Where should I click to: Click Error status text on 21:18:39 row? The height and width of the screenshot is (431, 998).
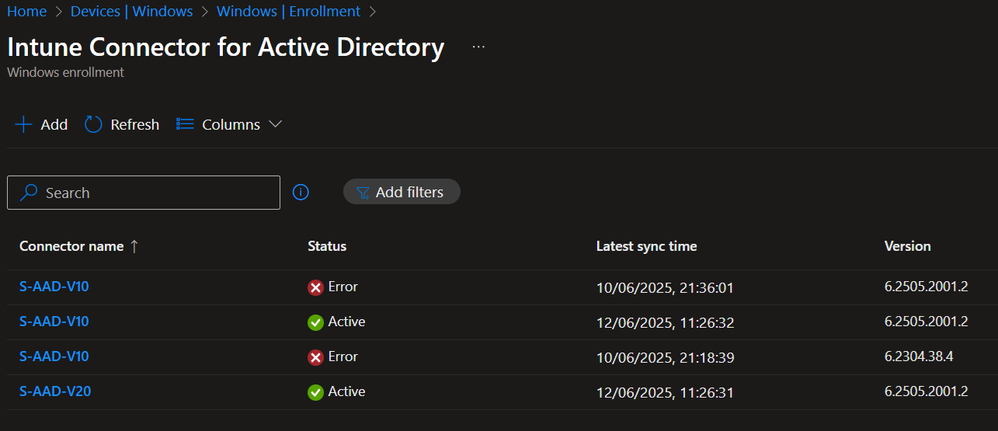(343, 357)
